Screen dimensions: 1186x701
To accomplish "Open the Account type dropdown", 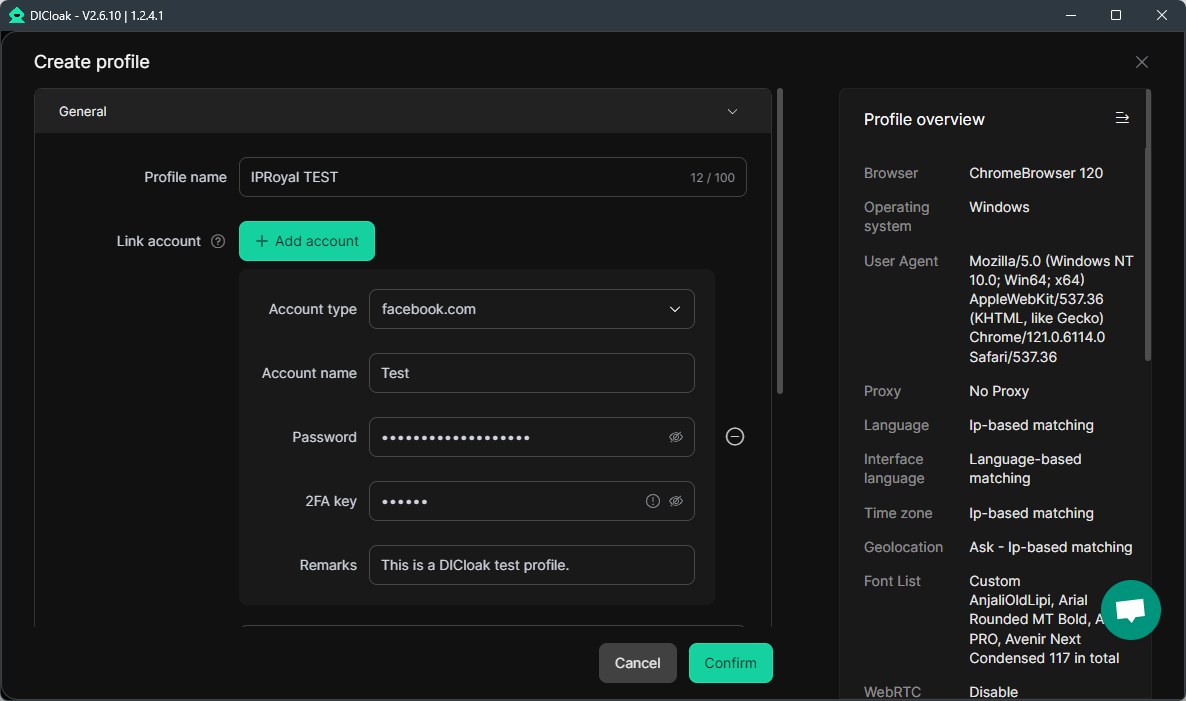I will tap(532, 309).
